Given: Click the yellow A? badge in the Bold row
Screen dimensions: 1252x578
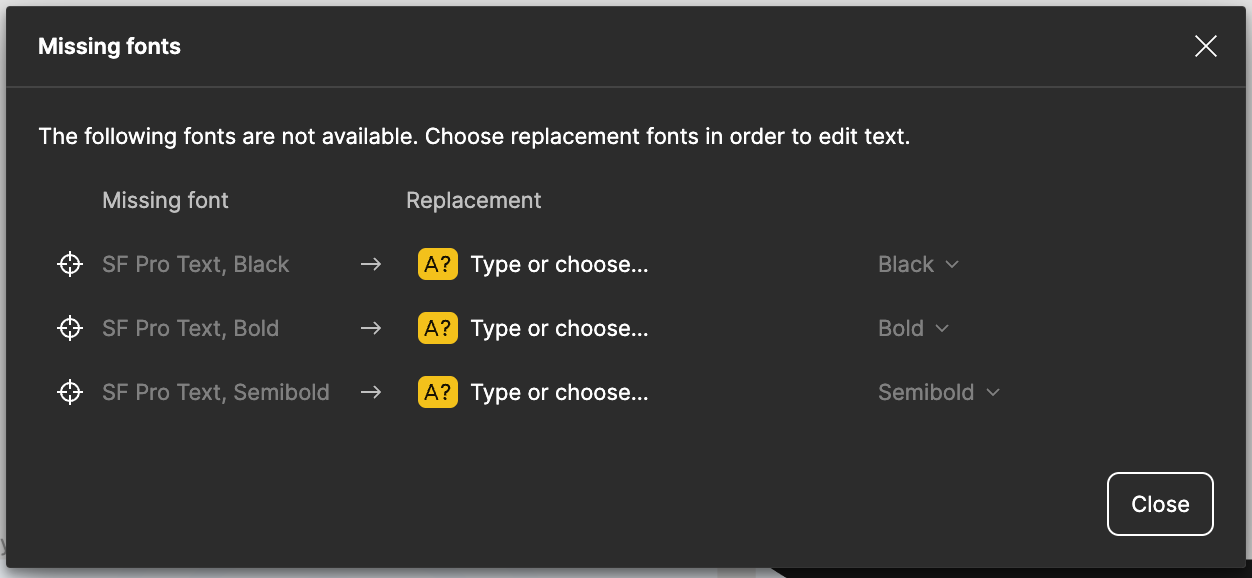Looking at the screenshot, I should (x=438, y=328).
